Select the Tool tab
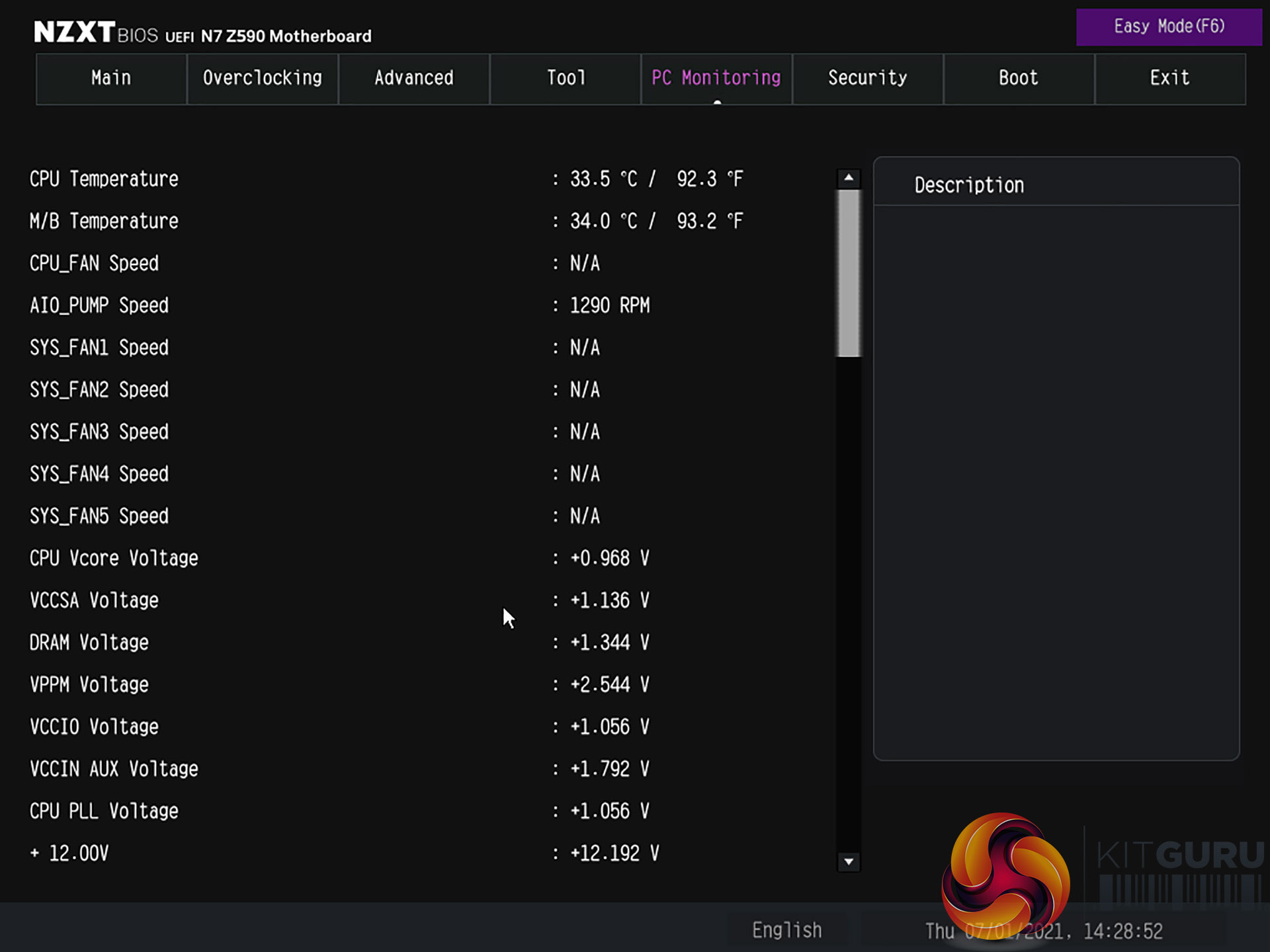Viewport: 1270px width, 952px height. point(566,78)
